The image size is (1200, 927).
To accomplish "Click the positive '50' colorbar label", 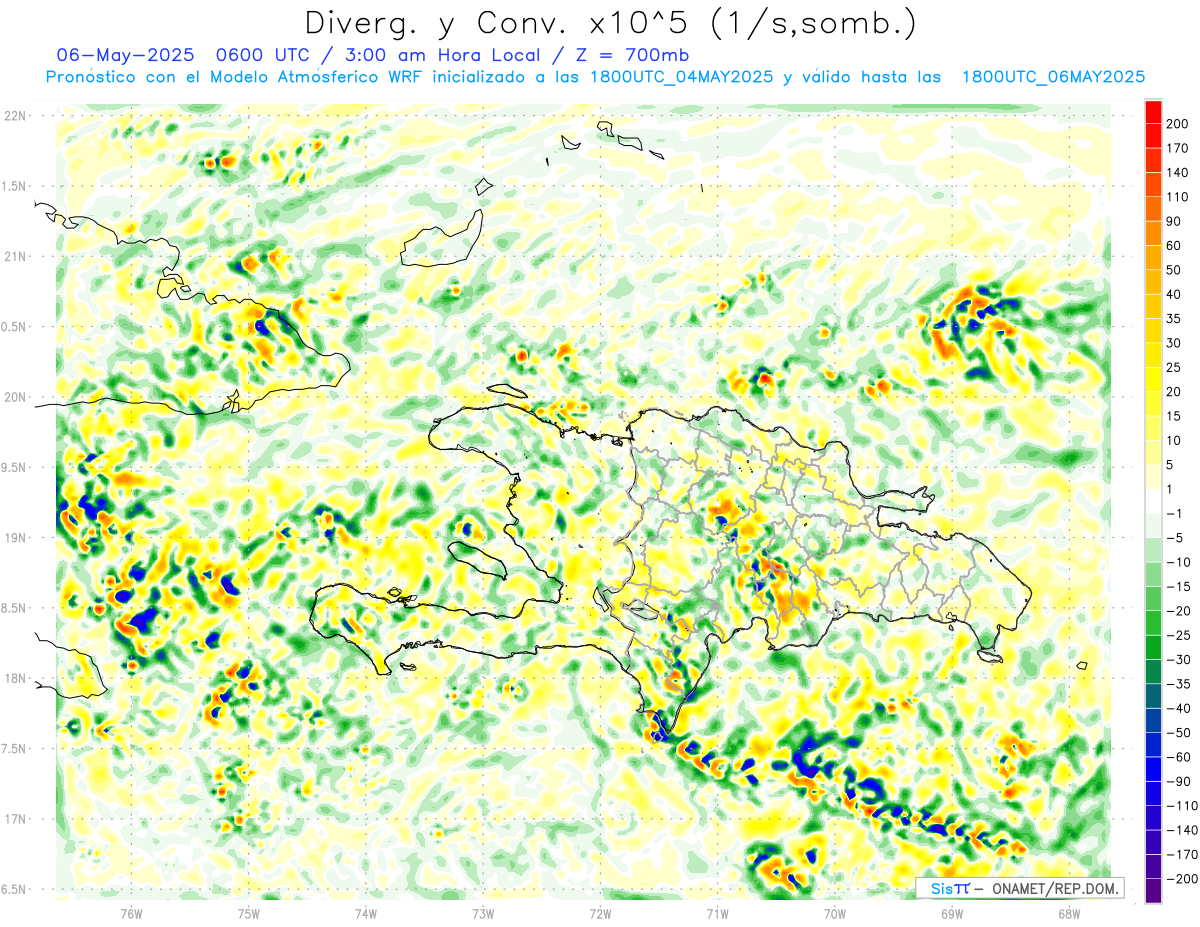I will point(1175,270).
